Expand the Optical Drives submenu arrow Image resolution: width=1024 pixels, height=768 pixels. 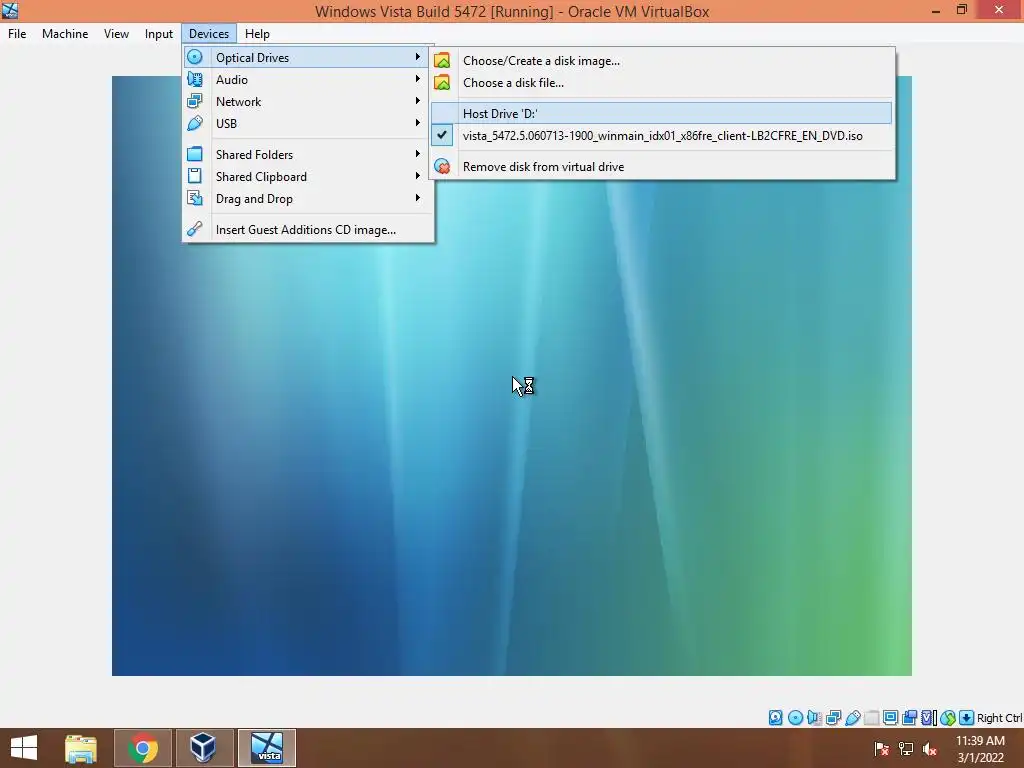click(x=417, y=57)
